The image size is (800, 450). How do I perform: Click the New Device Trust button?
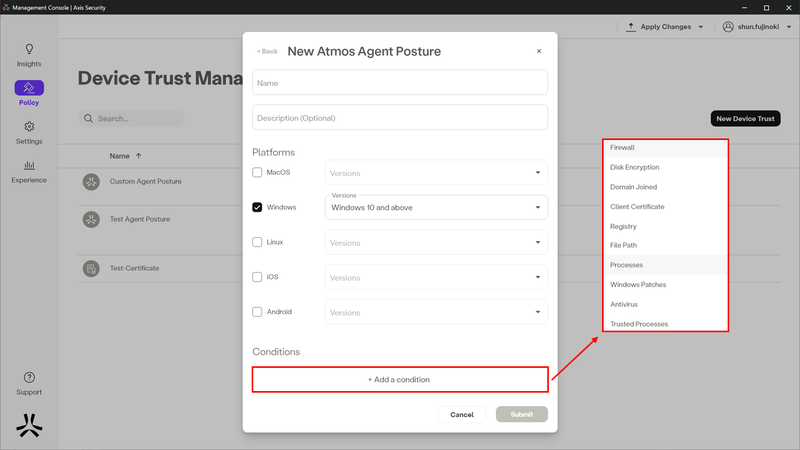(745, 118)
